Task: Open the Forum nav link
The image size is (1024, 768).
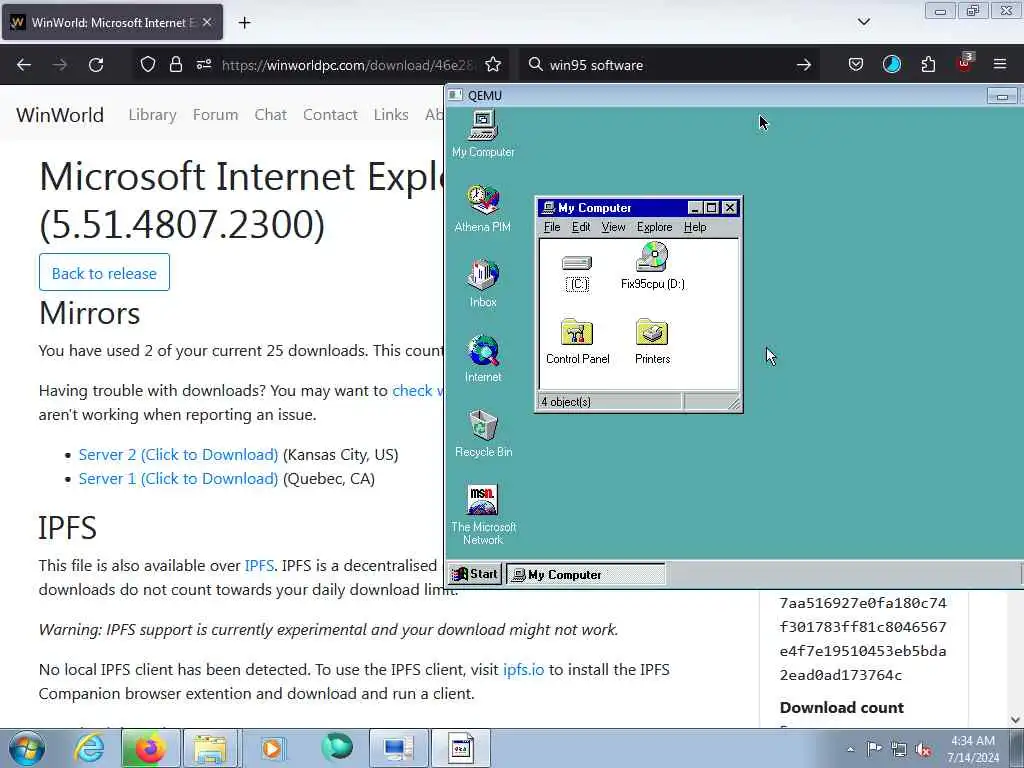Action: [x=216, y=115]
